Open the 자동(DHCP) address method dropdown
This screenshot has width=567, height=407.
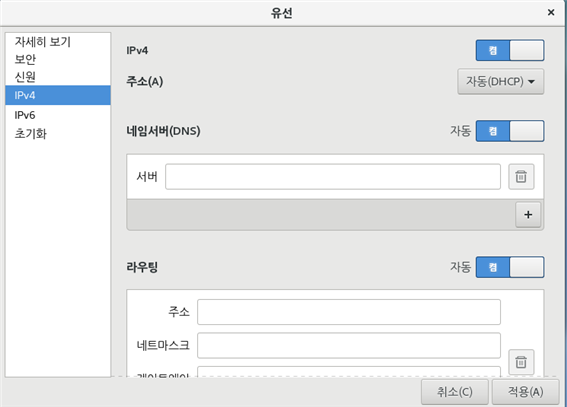coord(500,82)
